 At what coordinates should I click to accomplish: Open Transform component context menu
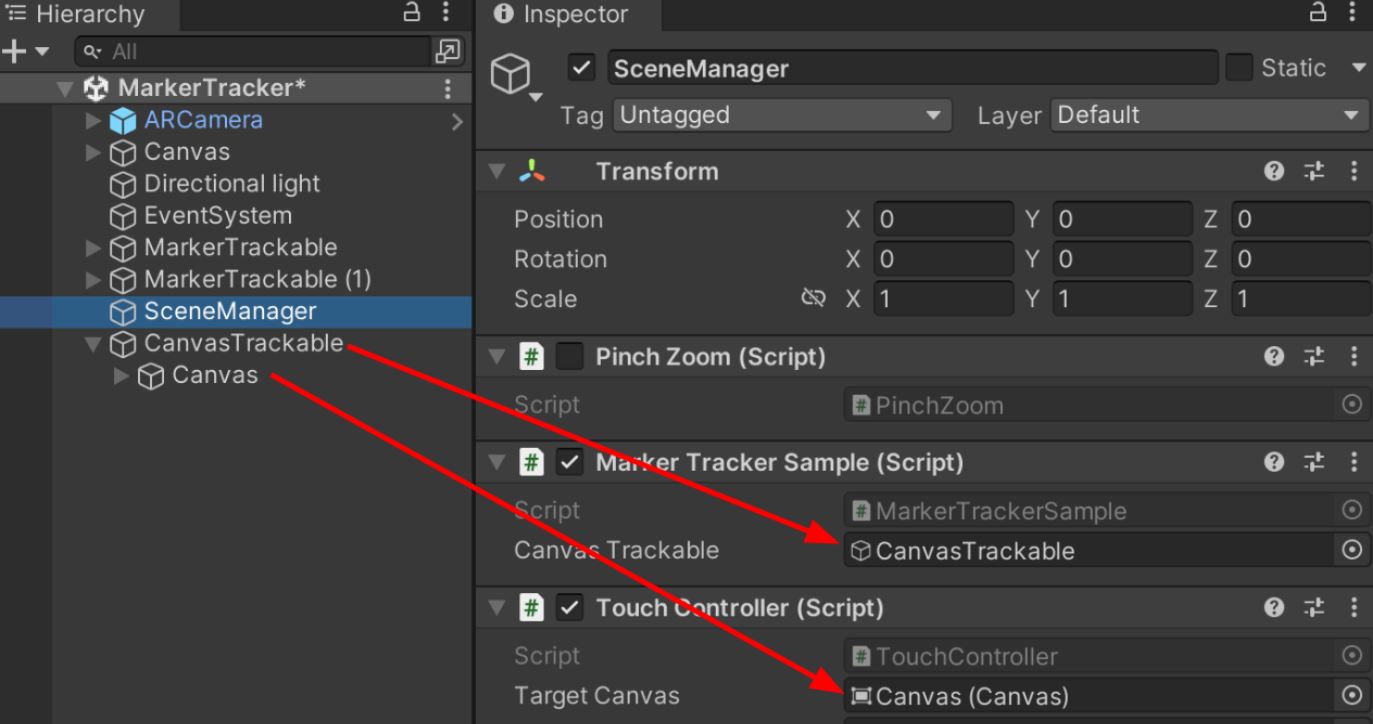(1354, 171)
